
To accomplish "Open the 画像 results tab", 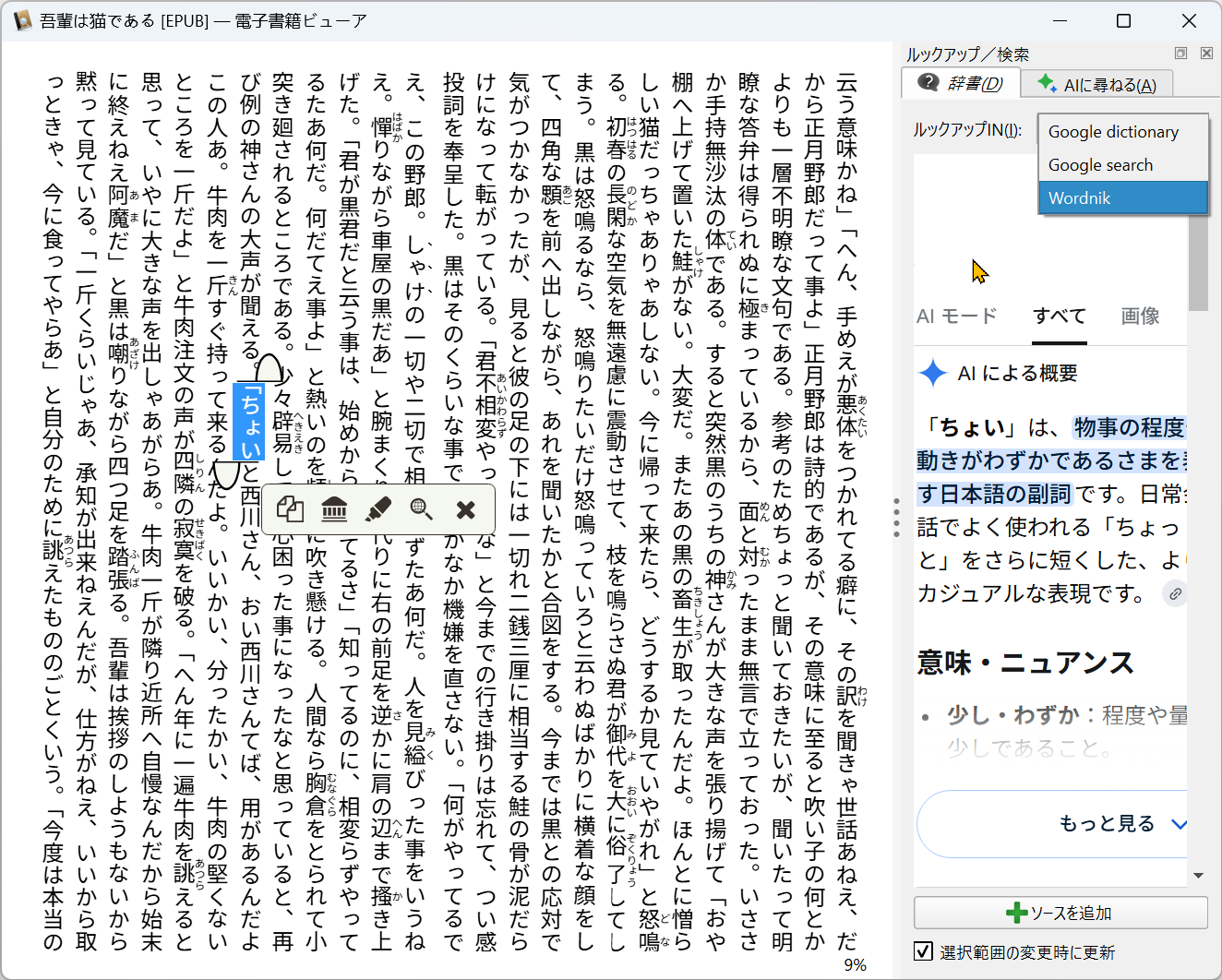I will (1141, 317).
